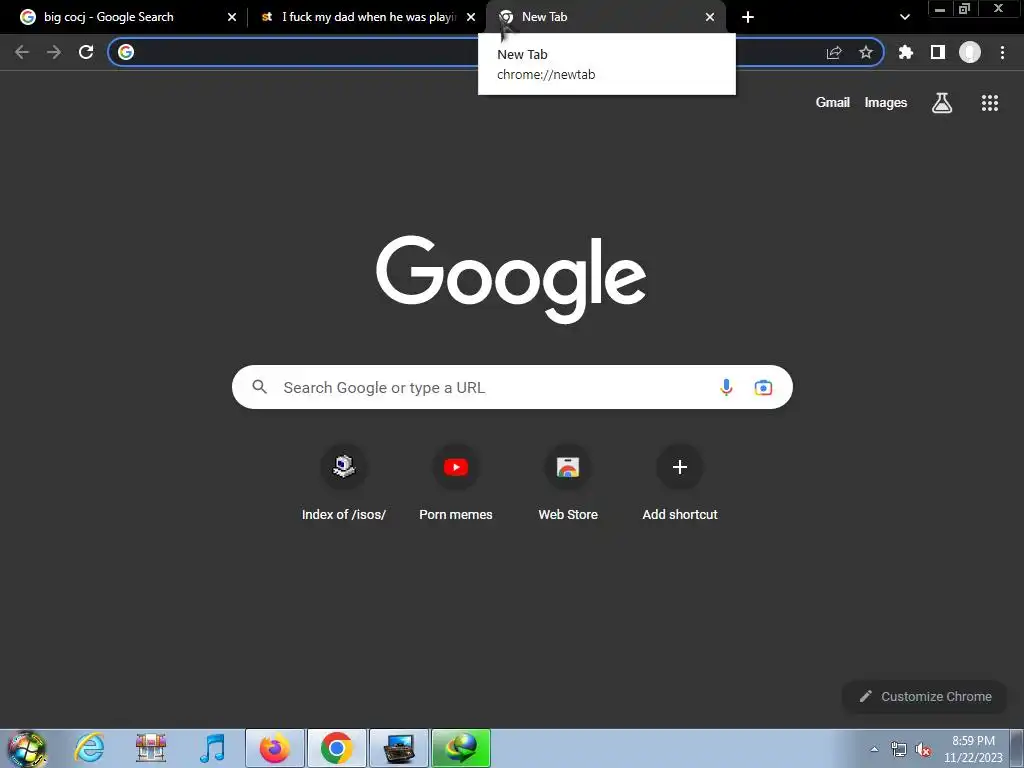Open Google Images link
Viewport: 1024px width, 768px height.
click(886, 103)
